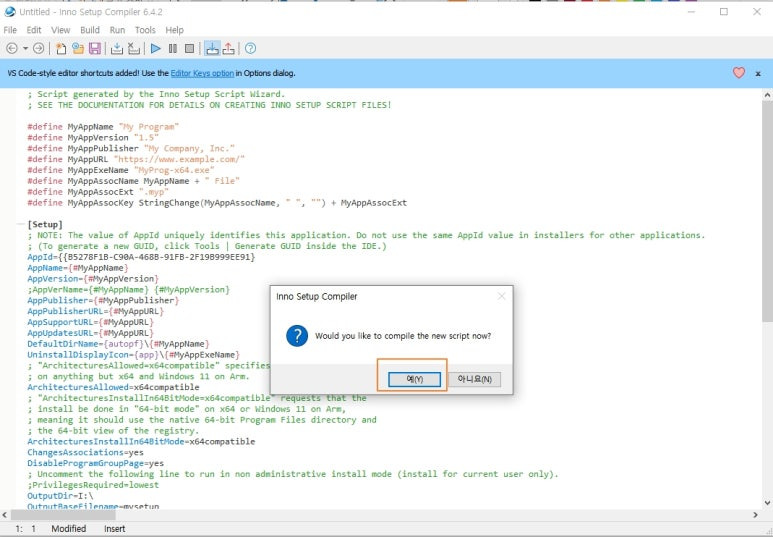
Task: Click the #define MyAppVersion "1.5" line
Action: (x=93, y=138)
